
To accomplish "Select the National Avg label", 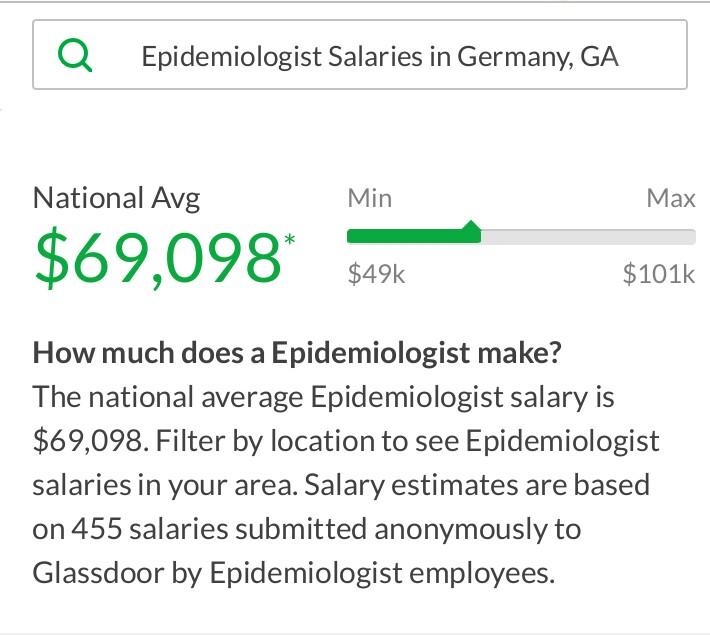I will [x=117, y=198].
